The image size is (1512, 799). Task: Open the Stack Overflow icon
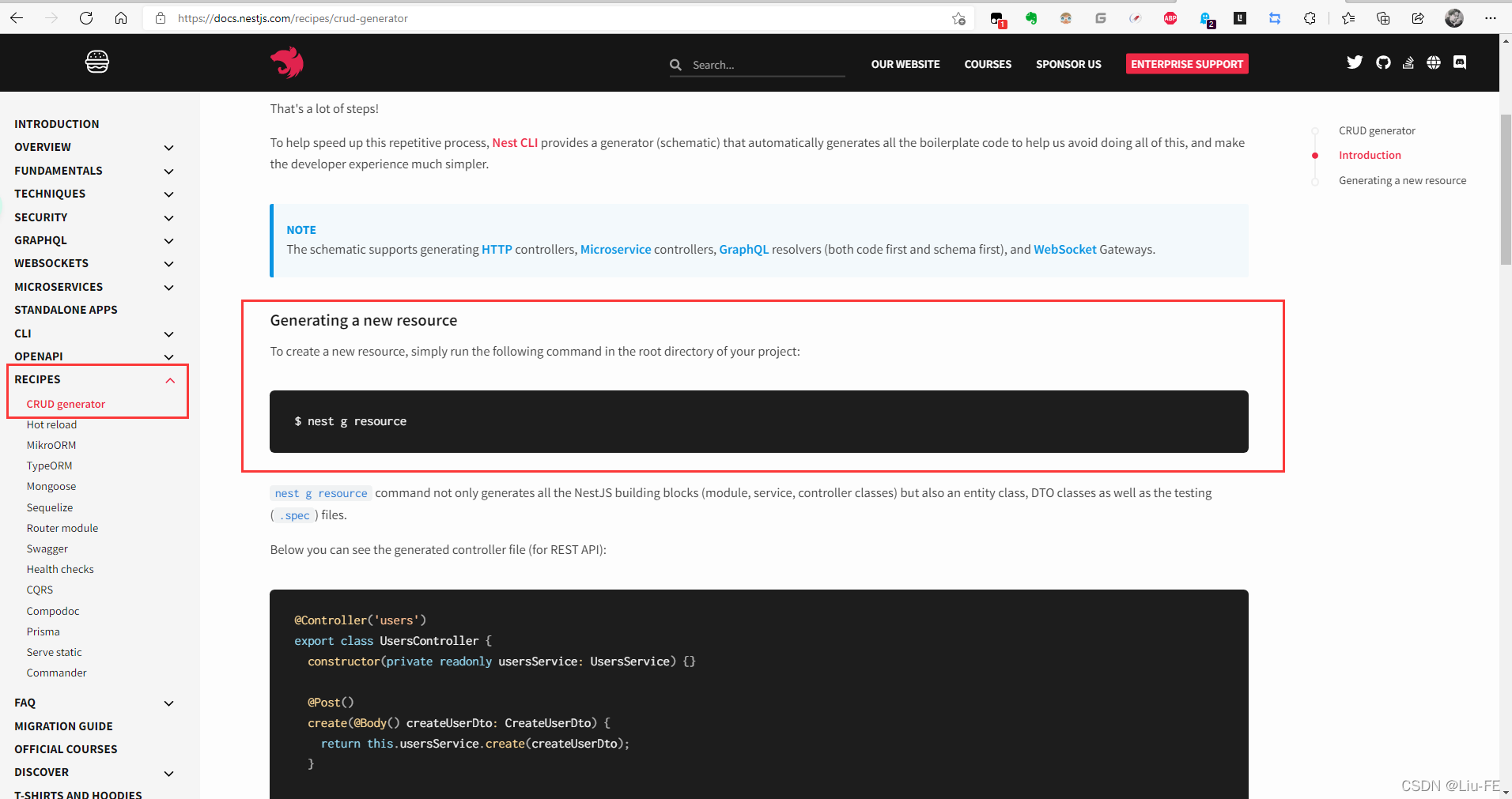point(1408,62)
